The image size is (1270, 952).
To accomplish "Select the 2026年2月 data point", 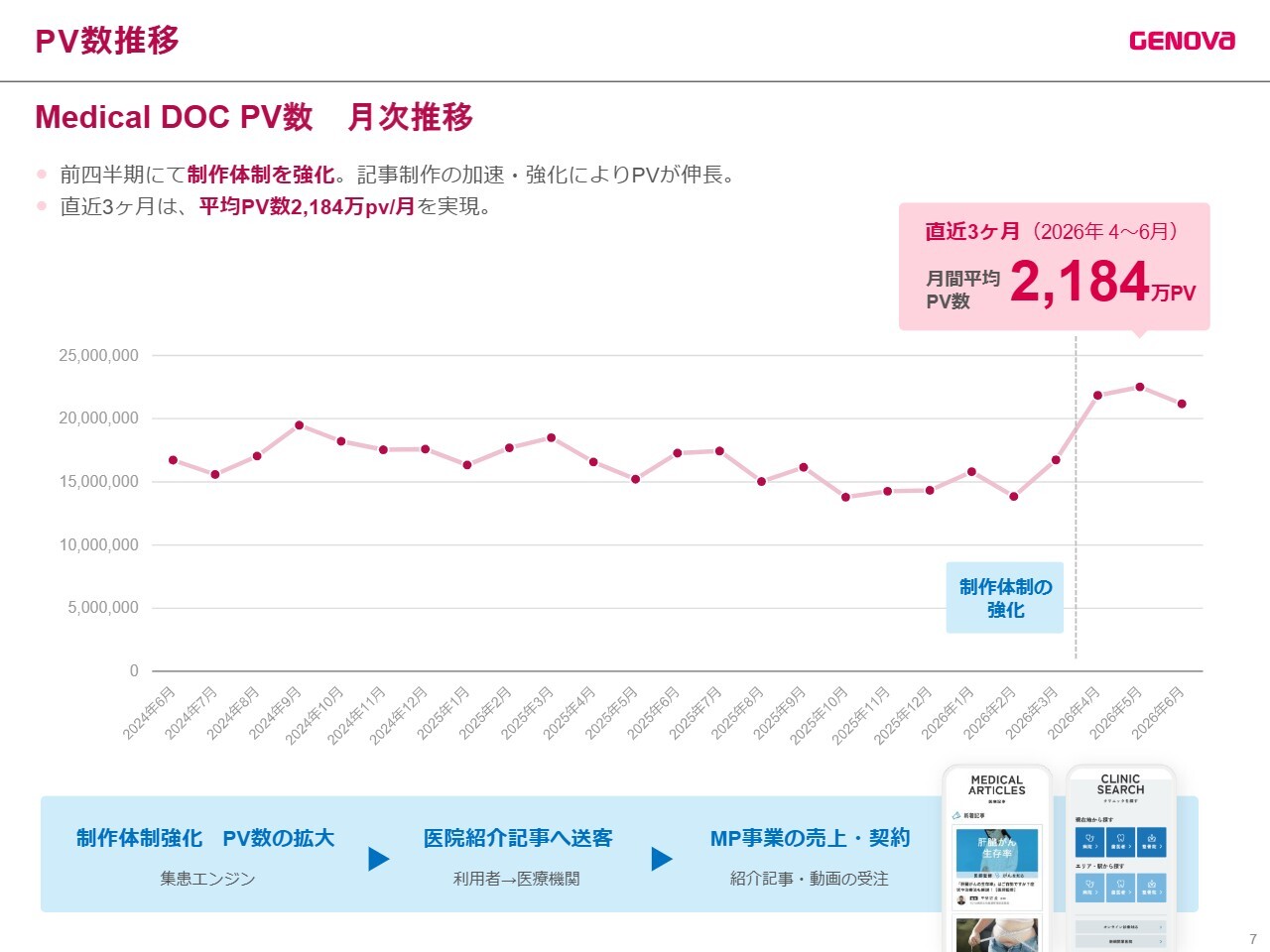I will tap(1014, 496).
